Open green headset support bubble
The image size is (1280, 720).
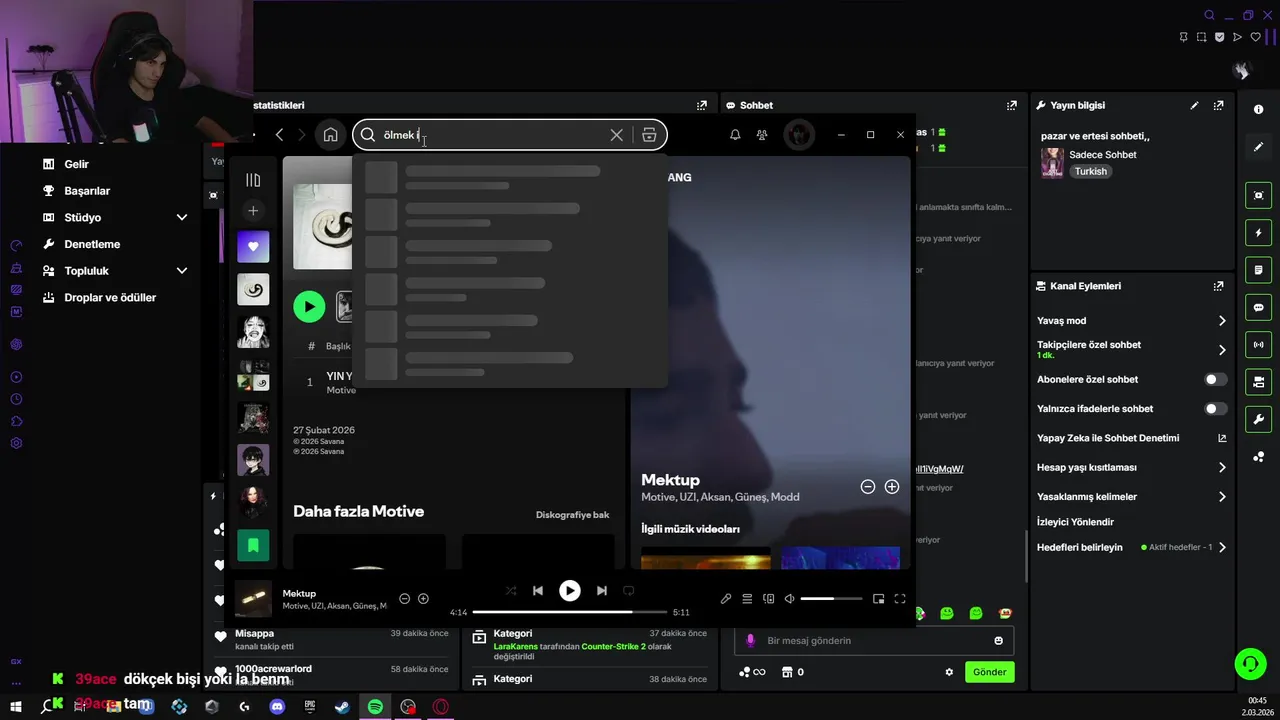[1250, 663]
